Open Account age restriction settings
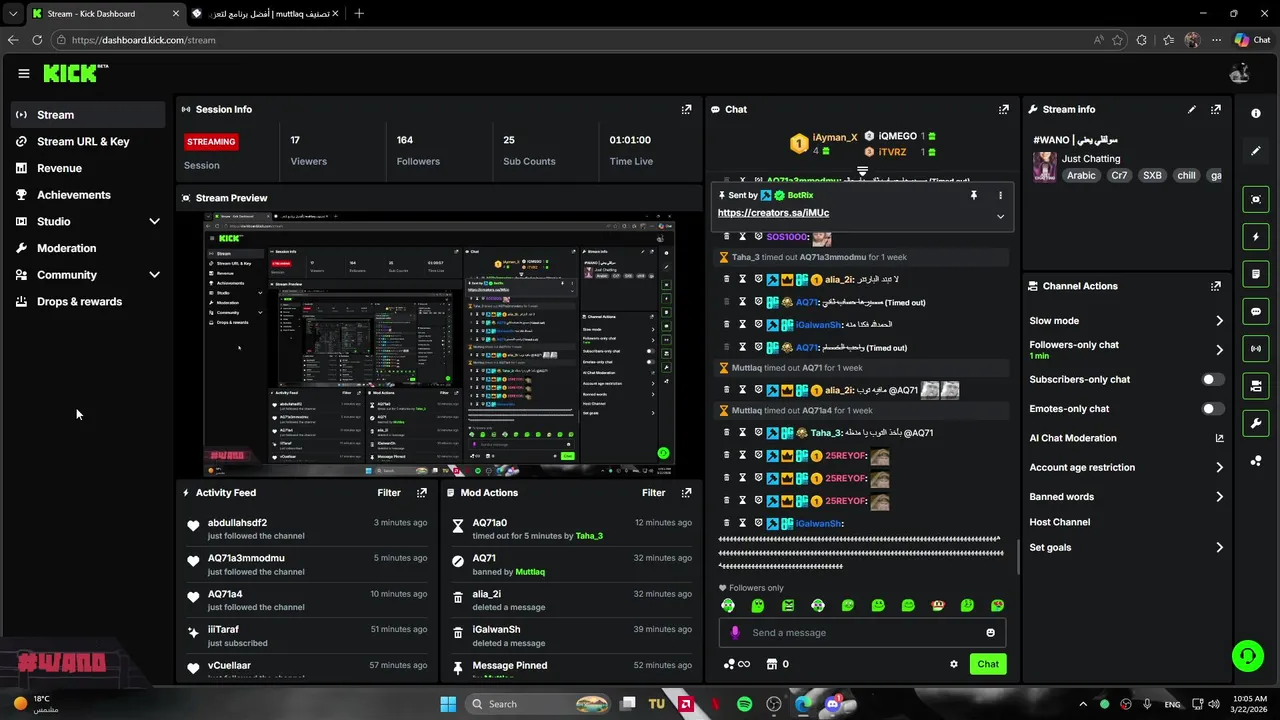 1126,467
